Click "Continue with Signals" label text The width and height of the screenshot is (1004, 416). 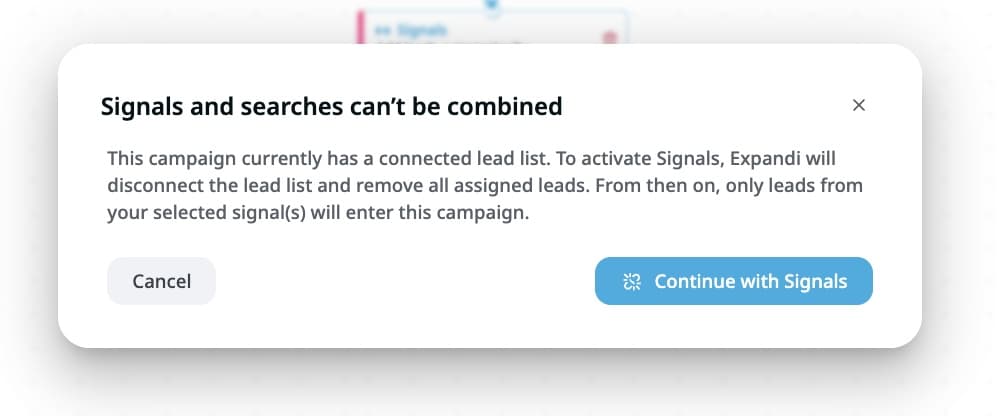pos(750,281)
